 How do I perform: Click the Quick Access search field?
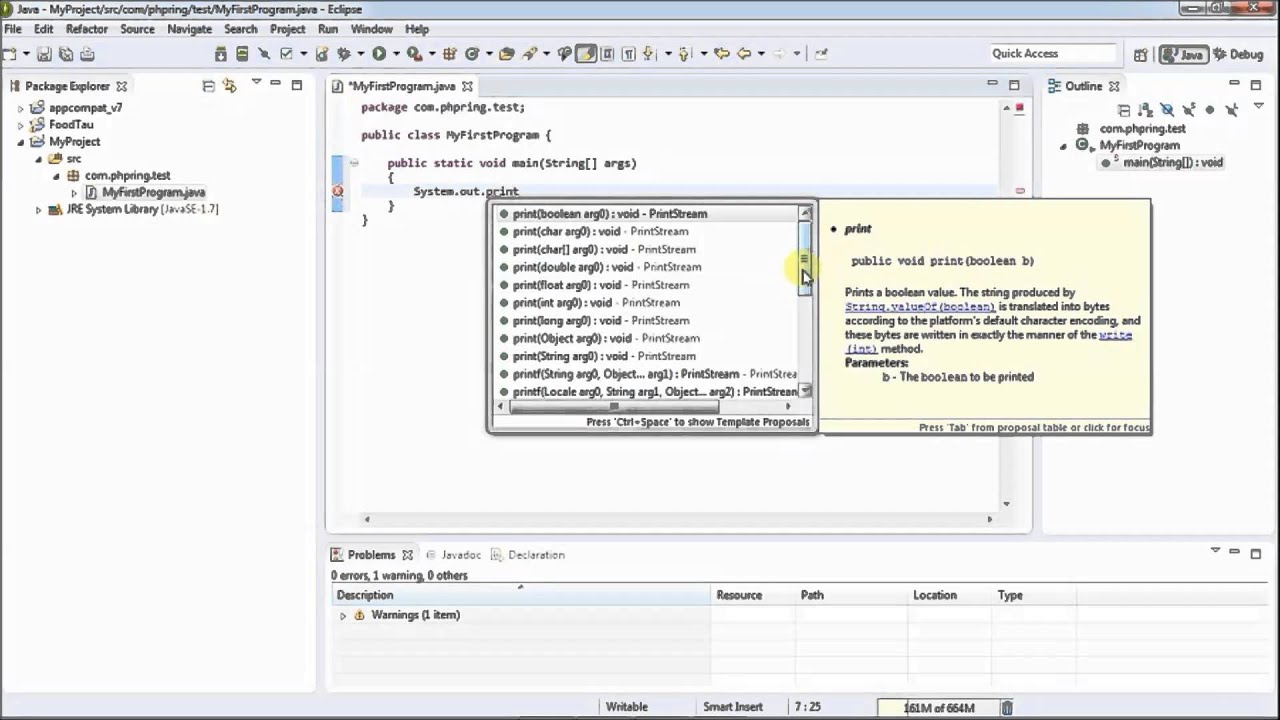pyautogui.click(x=1052, y=54)
